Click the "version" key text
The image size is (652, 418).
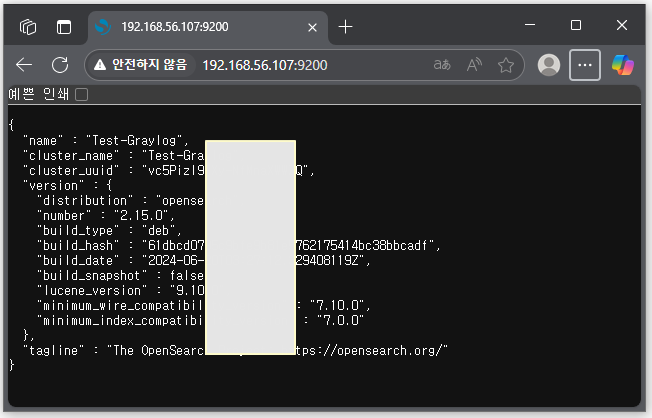(54, 186)
